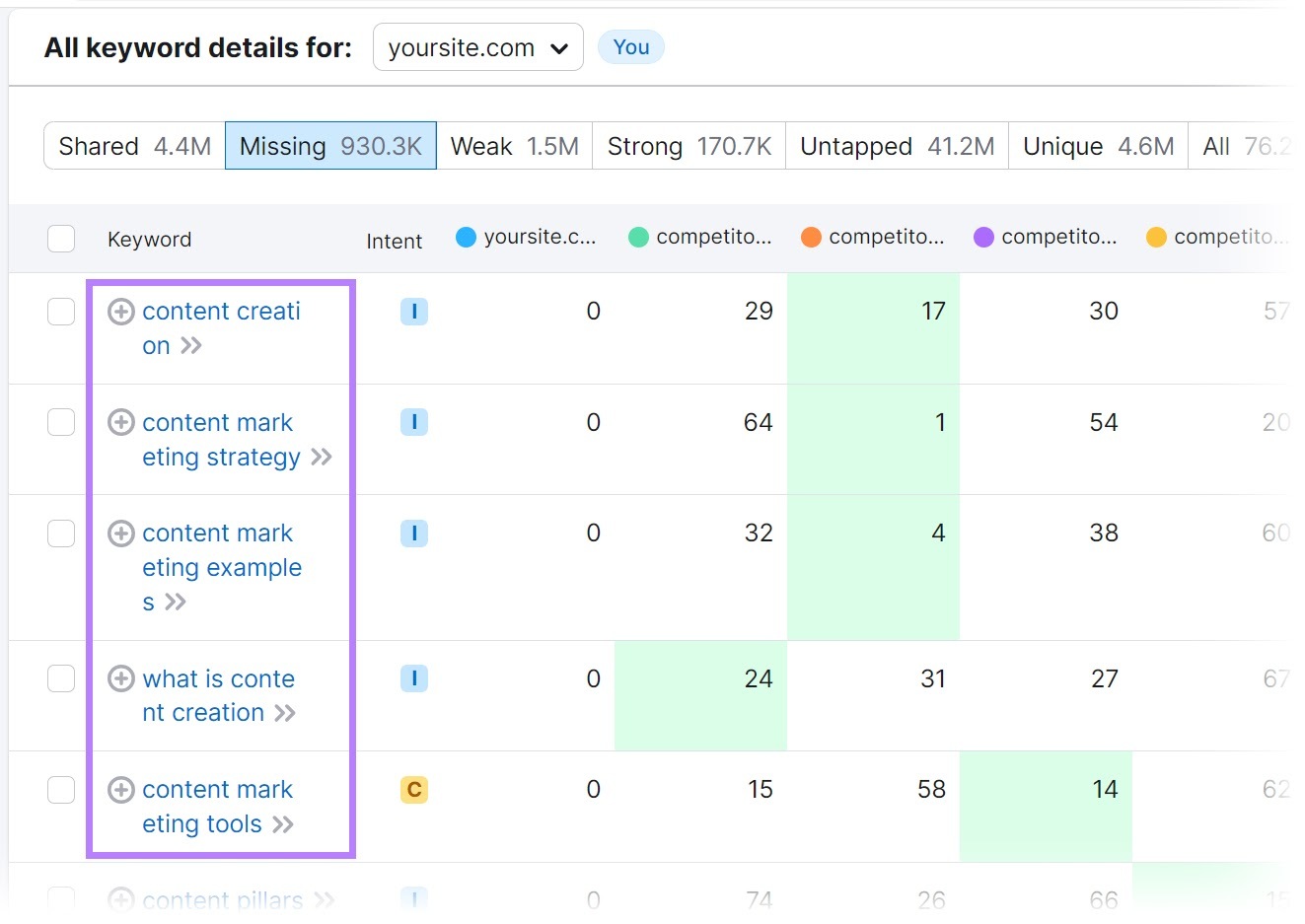
Task: Expand double-arrow after 'content marketing tools'
Action: (283, 824)
